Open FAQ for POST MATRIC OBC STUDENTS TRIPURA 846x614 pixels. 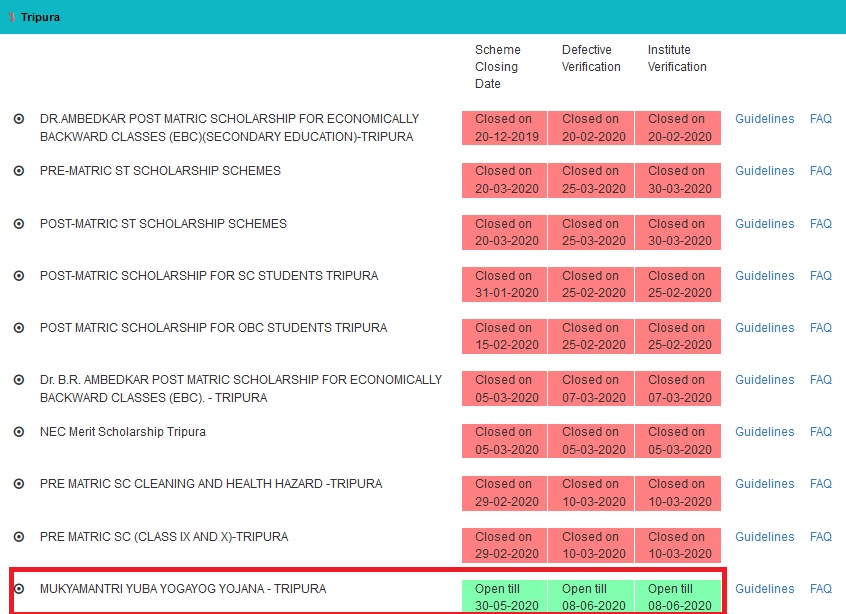(821, 328)
